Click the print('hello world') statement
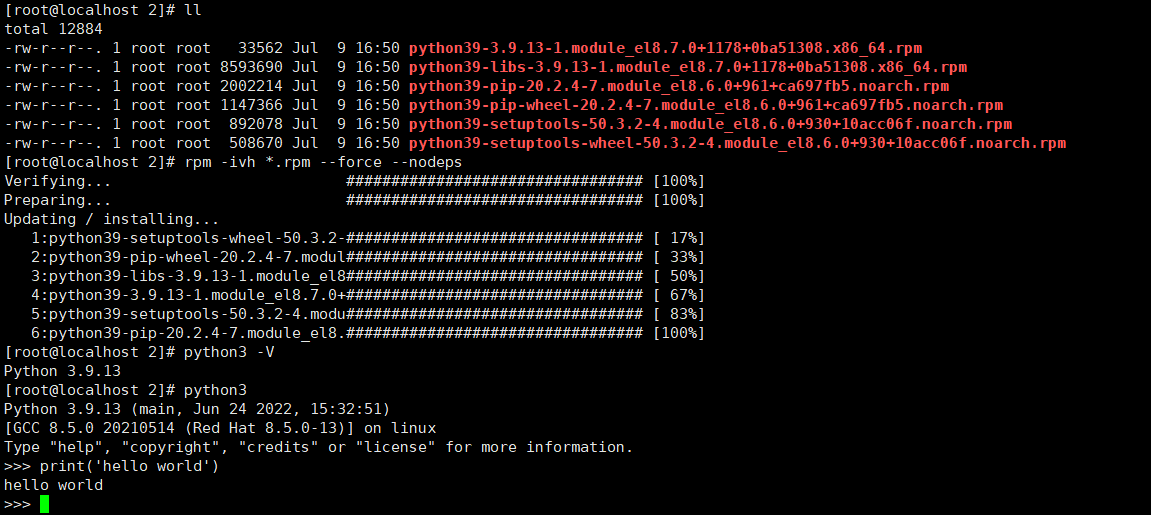This screenshot has width=1151, height=515. tap(129, 467)
